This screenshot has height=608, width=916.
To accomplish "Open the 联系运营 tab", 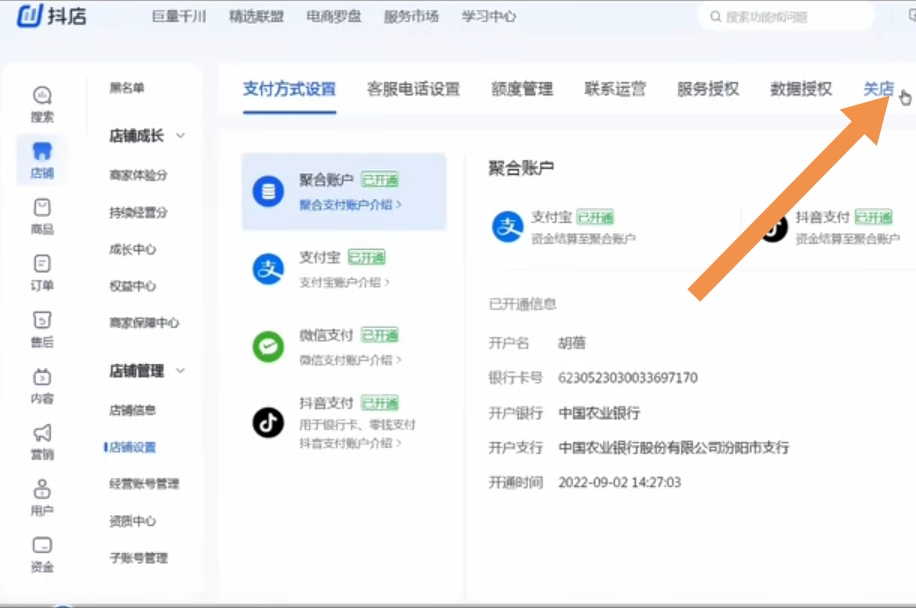I will pyautogui.click(x=615, y=89).
